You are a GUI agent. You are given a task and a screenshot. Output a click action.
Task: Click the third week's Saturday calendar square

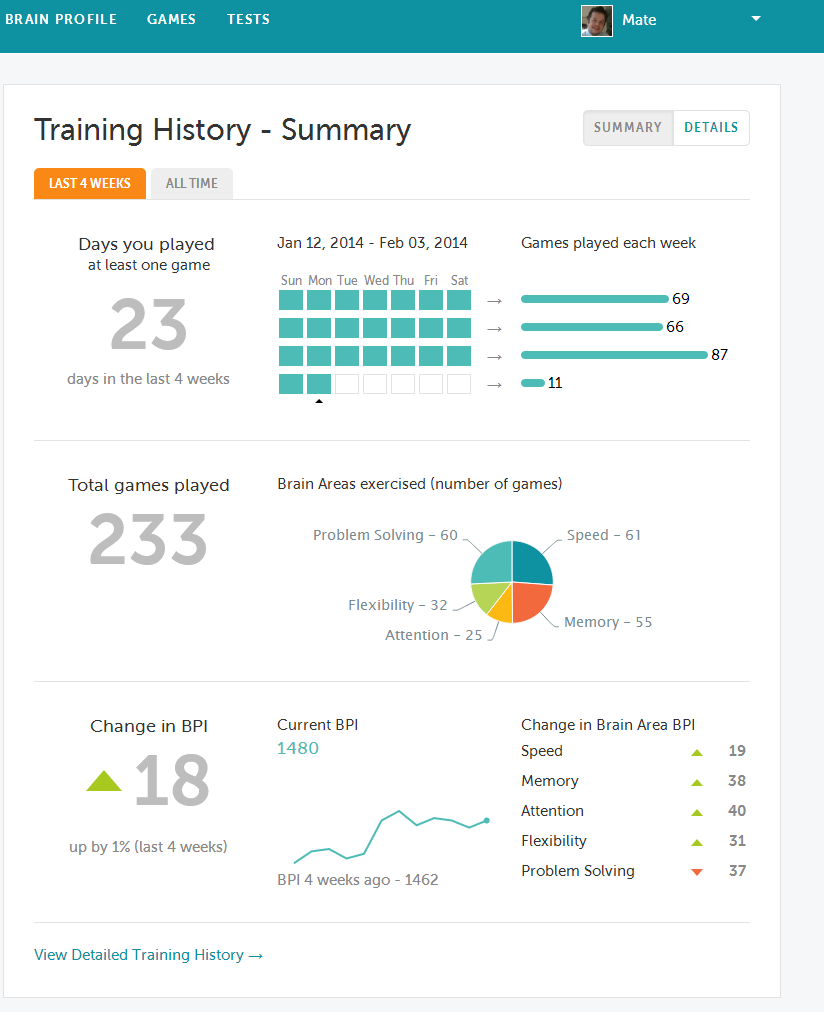[459, 356]
